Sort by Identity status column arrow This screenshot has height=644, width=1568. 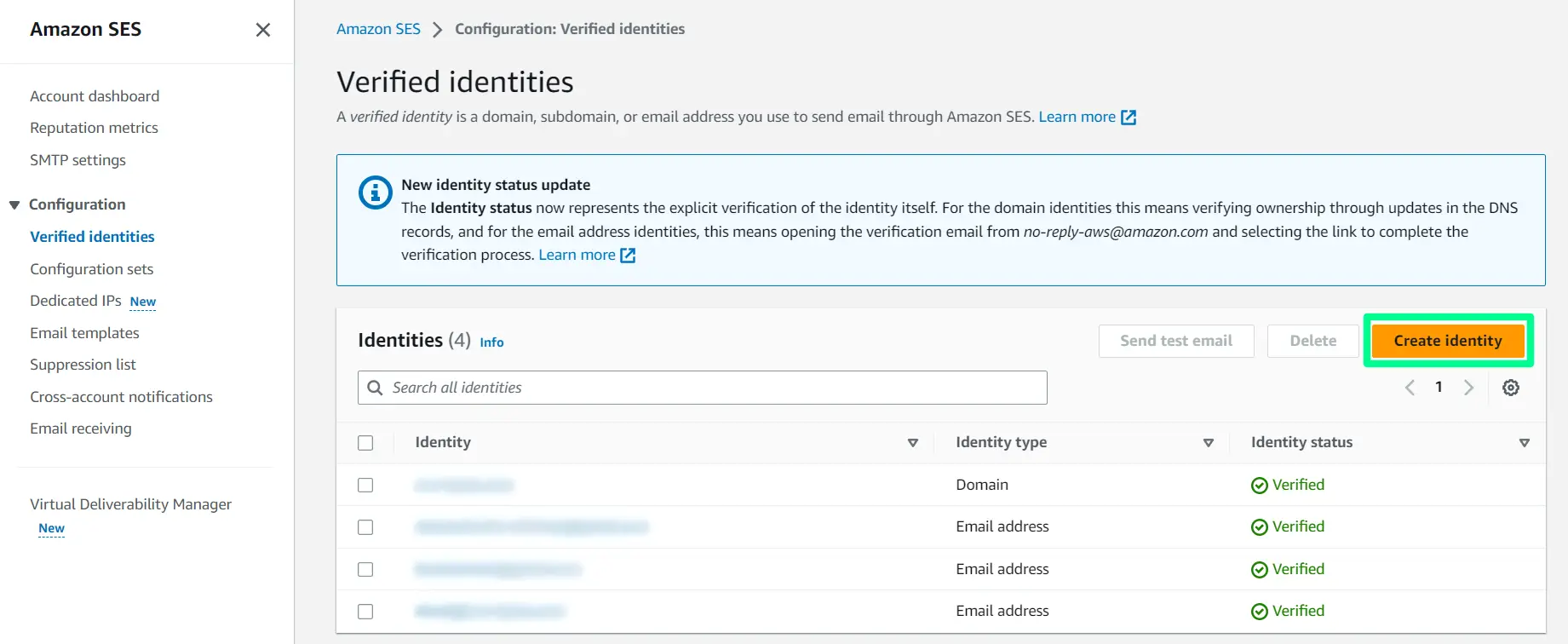tap(1525, 443)
